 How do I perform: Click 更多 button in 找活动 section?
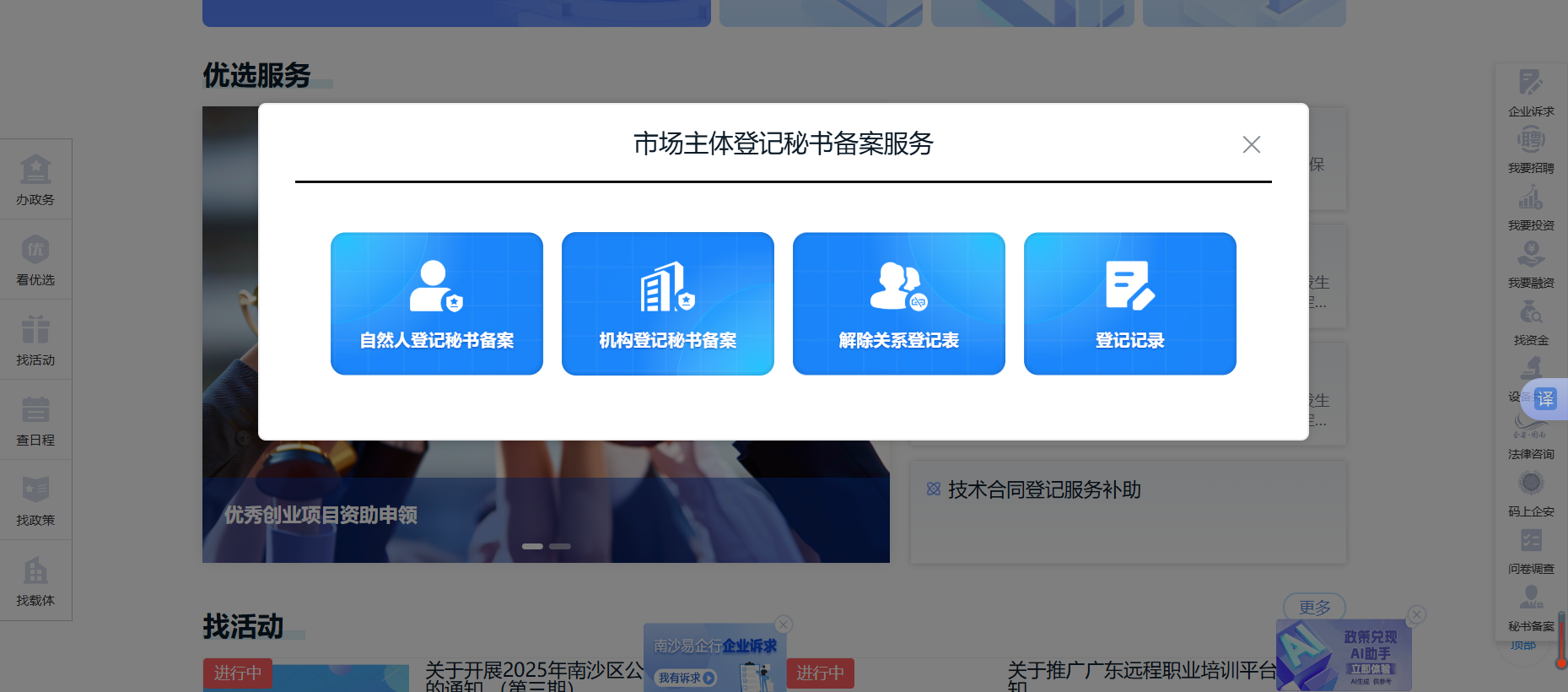click(x=1314, y=607)
